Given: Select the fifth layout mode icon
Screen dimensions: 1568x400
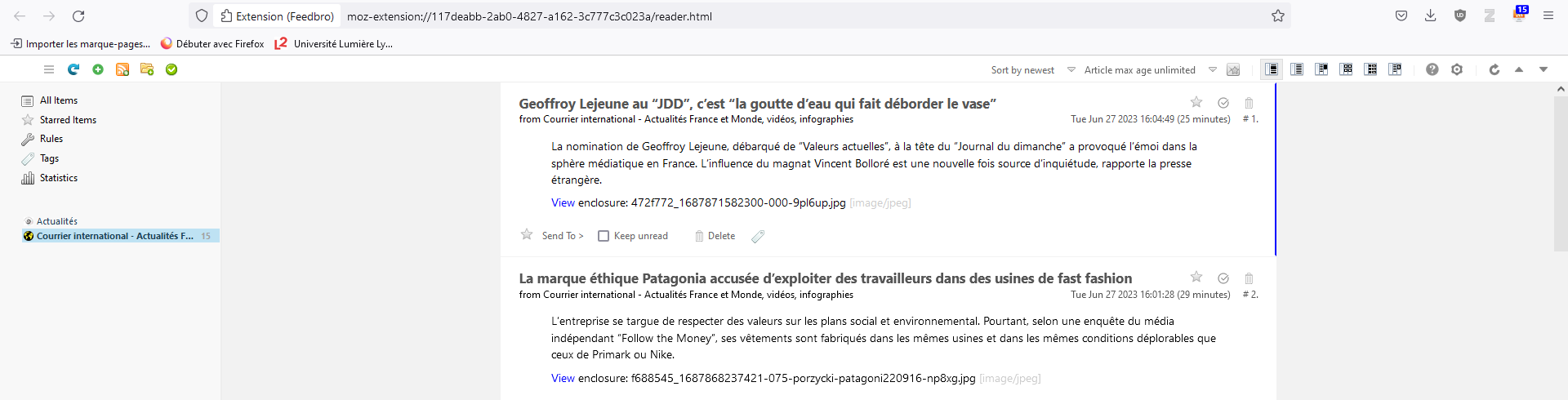Looking at the screenshot, I should point(1371,69).
